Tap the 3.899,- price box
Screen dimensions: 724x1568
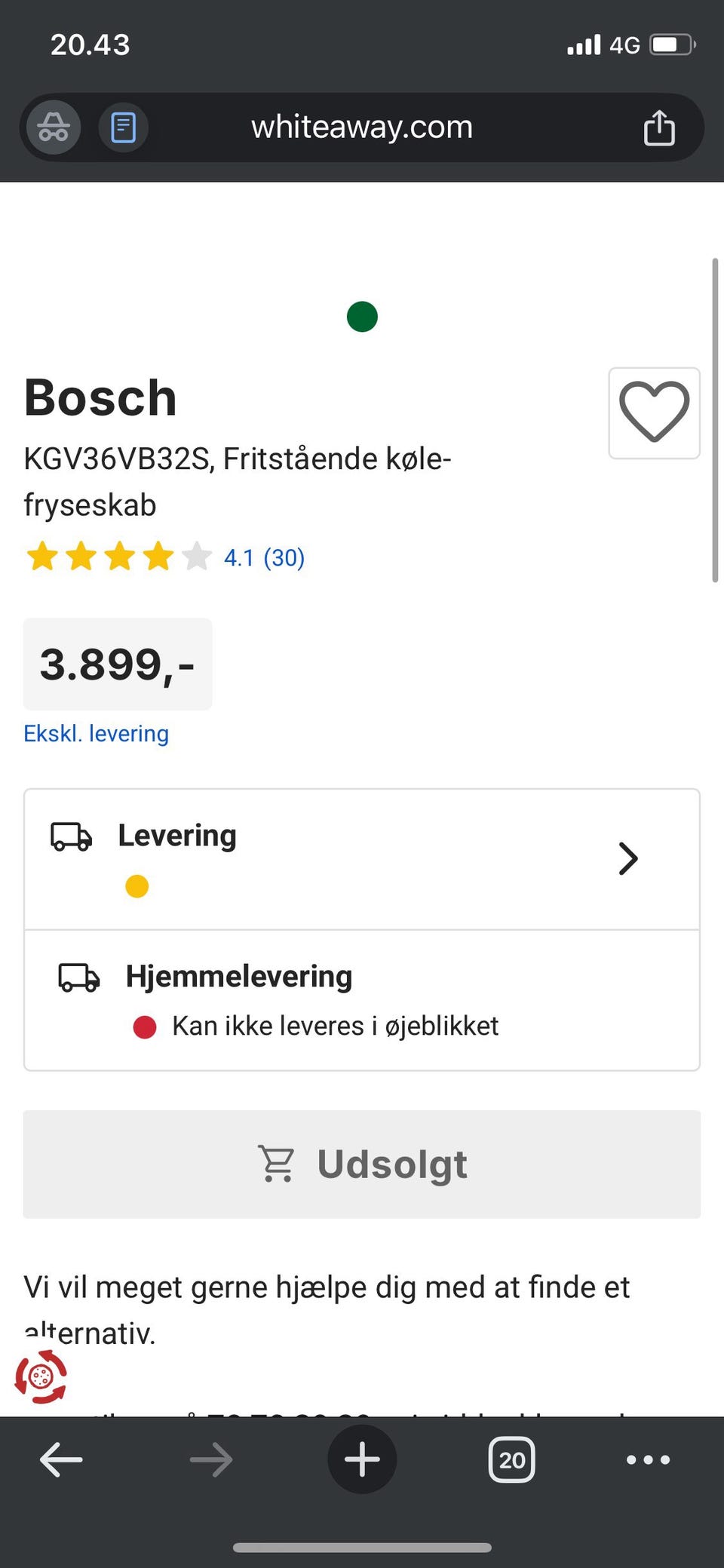(118, 664)
